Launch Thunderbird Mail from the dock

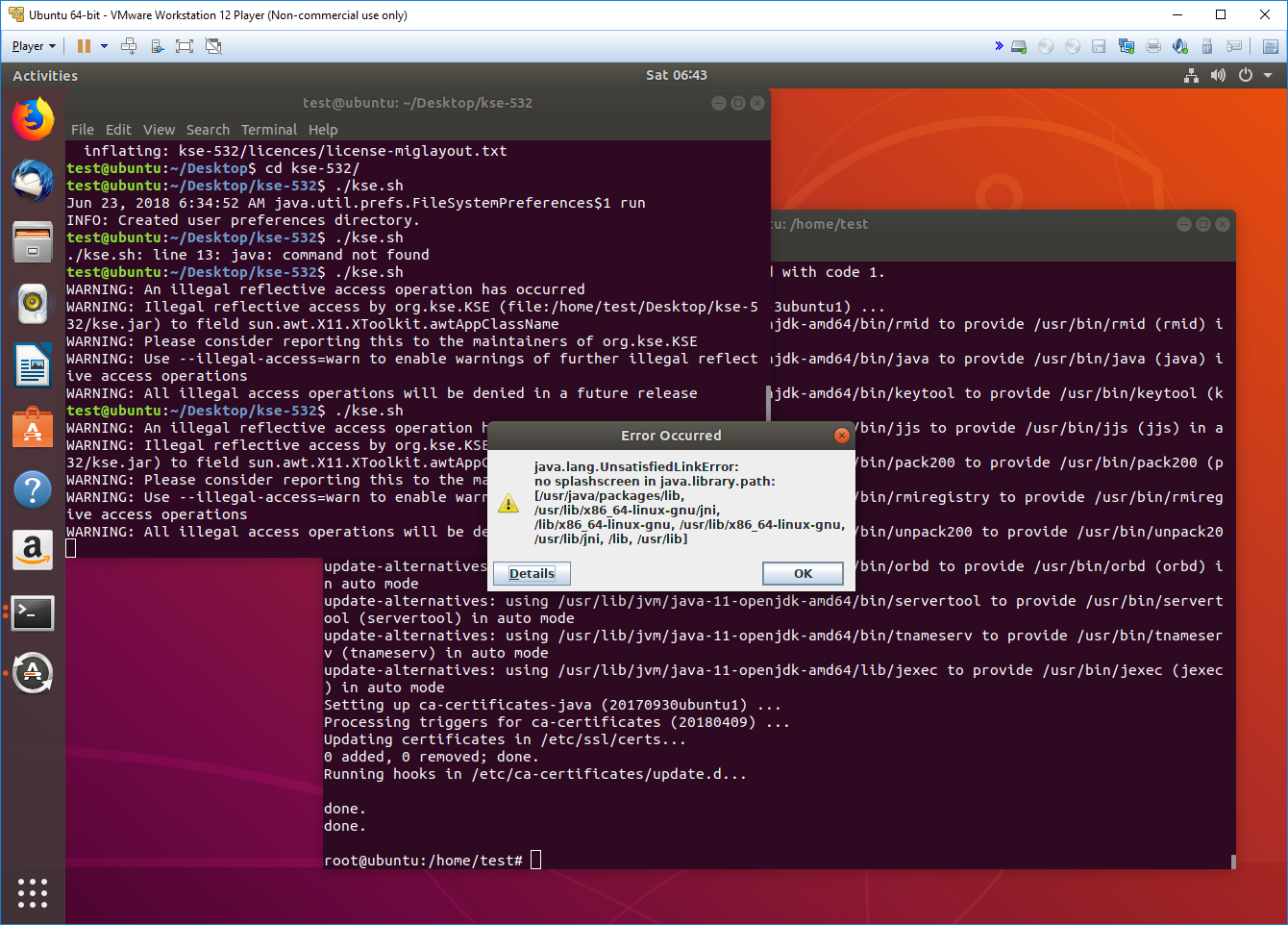tap(33, 181)
